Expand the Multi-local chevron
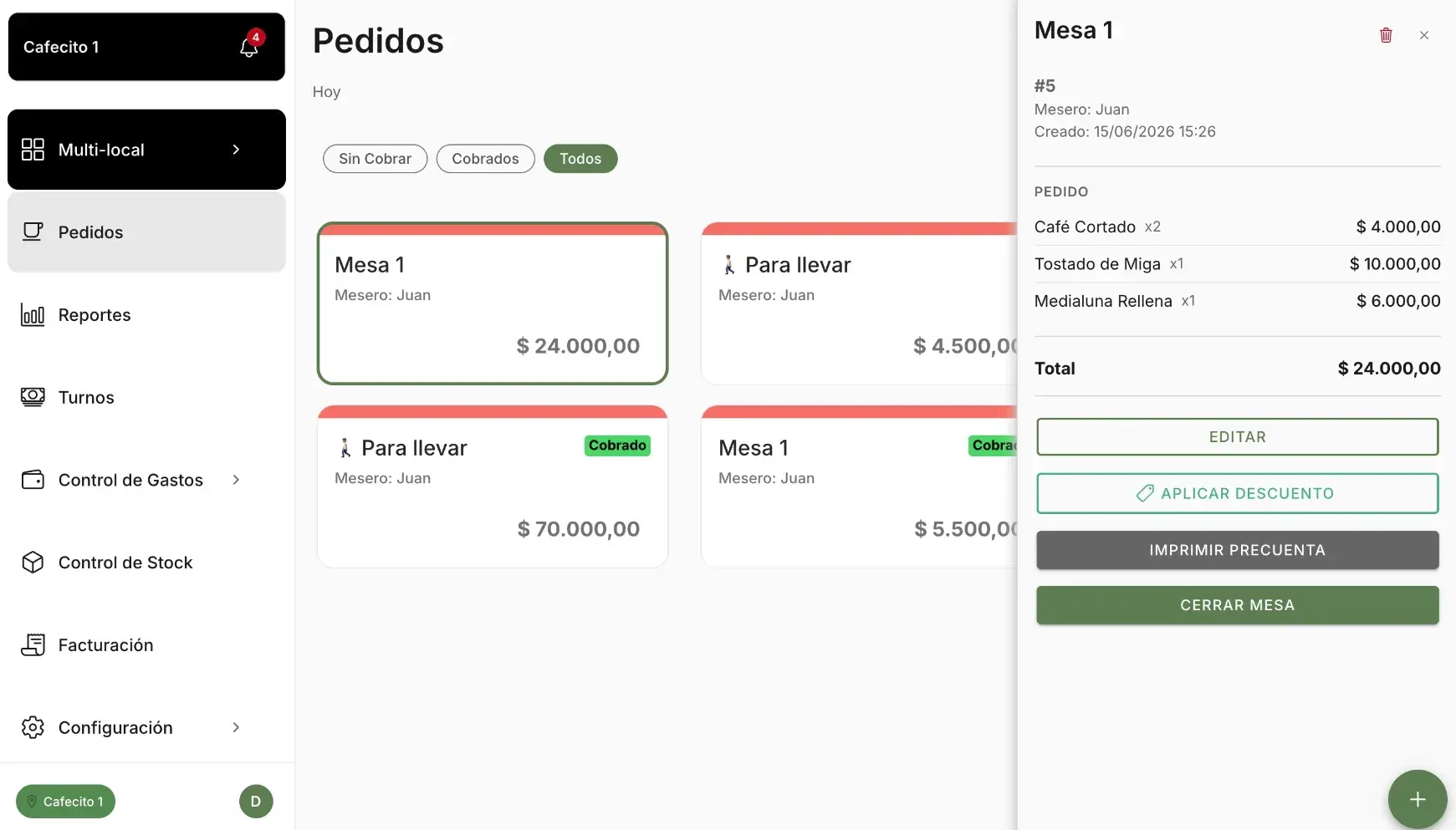The height and width of the screenshot is (830, 1456). point(236,150)
